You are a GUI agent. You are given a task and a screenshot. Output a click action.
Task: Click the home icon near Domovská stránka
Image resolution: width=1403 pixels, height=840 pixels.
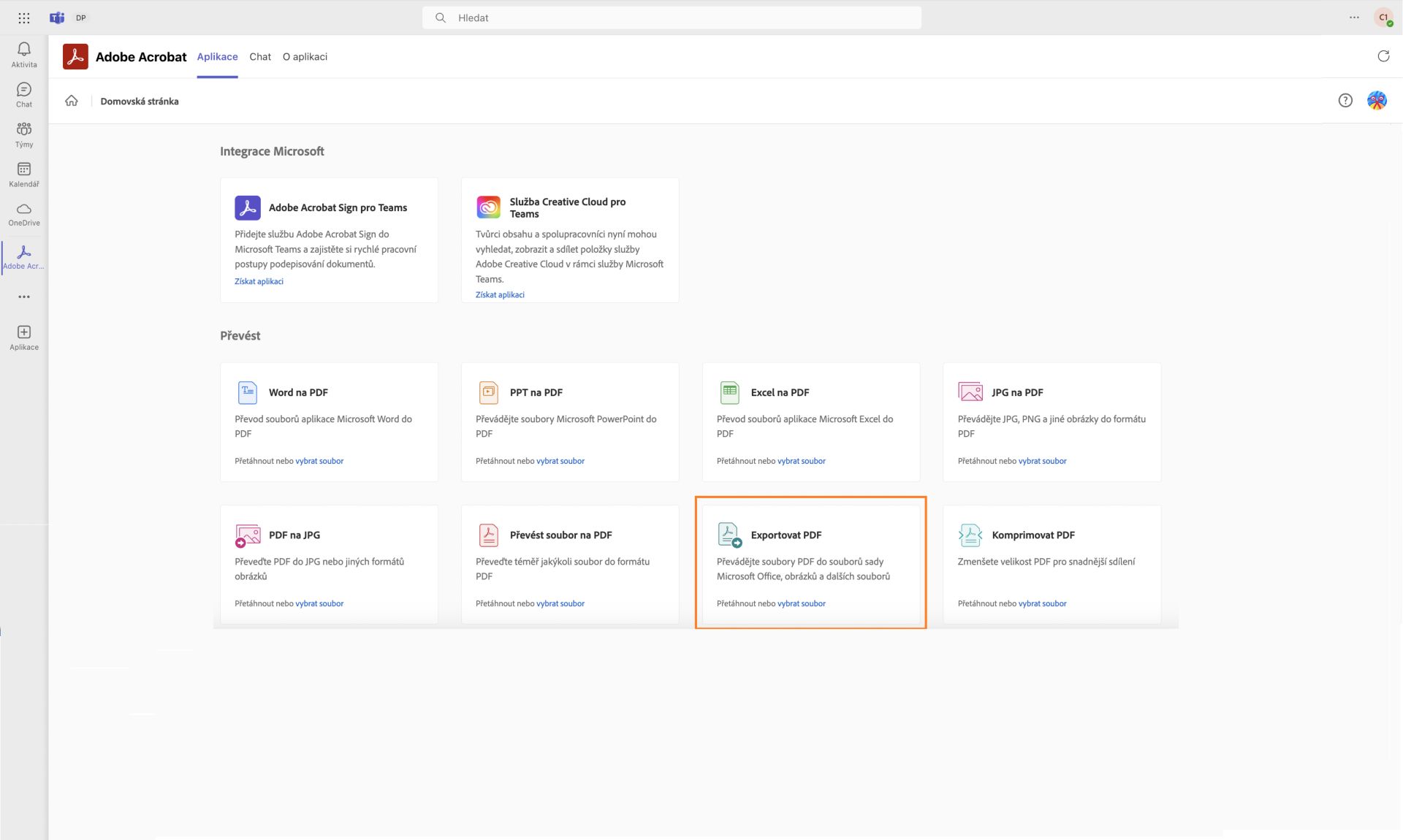tap(72, 101)
